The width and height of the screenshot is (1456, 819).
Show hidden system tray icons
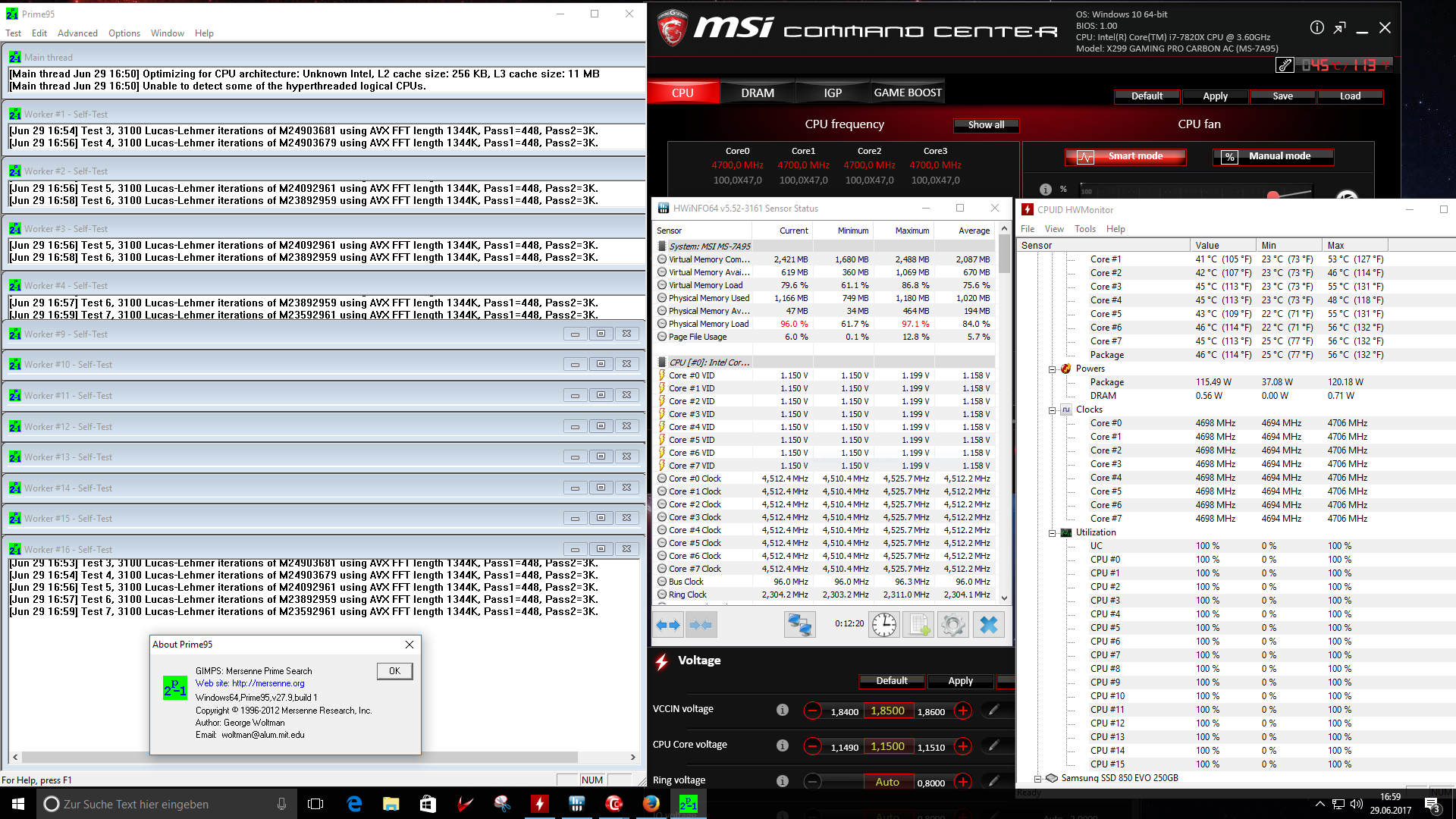click(x=1319, y=804)
